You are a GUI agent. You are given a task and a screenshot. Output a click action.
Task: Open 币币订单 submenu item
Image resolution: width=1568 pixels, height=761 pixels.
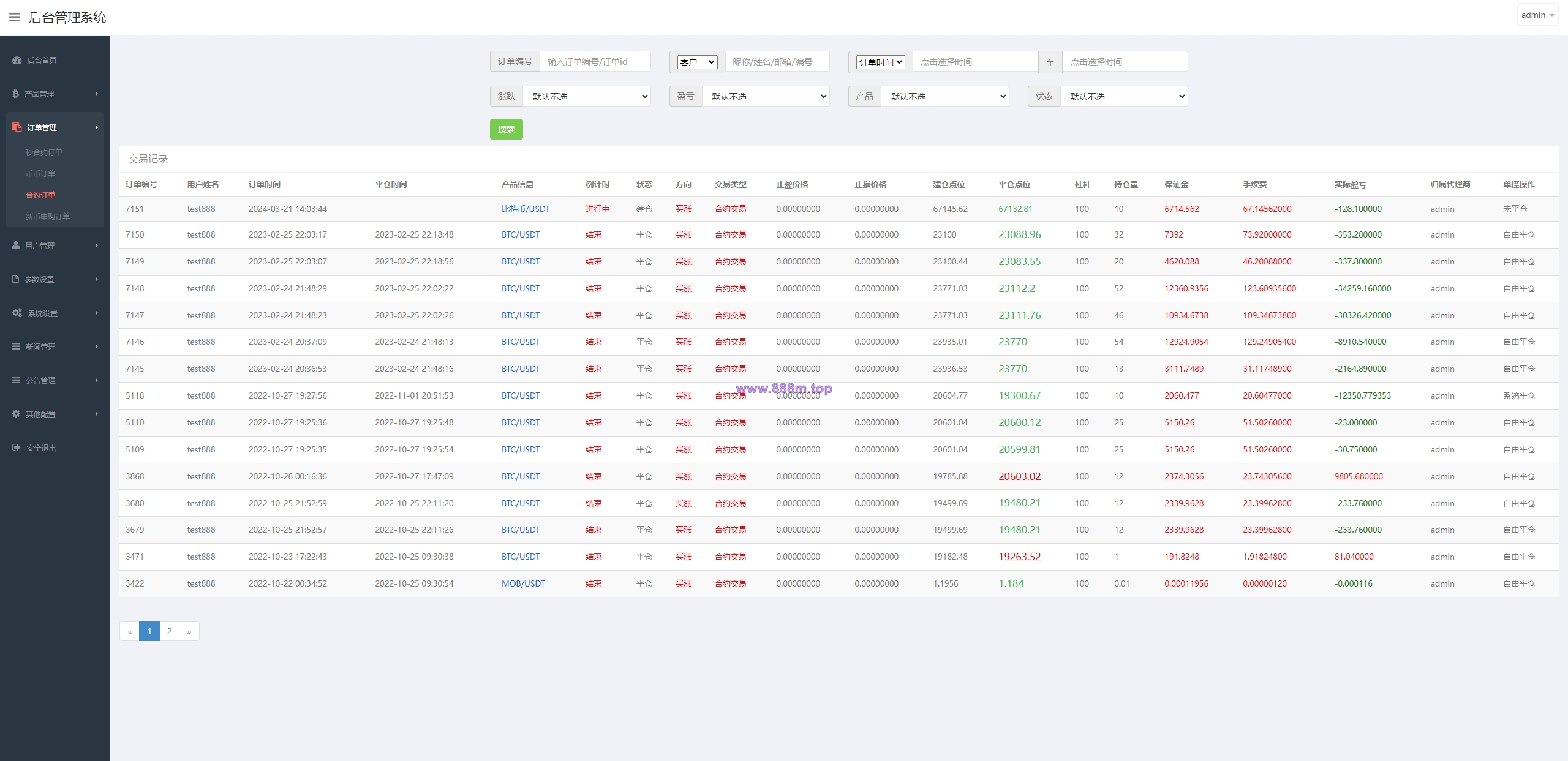(x=40, y=173)
